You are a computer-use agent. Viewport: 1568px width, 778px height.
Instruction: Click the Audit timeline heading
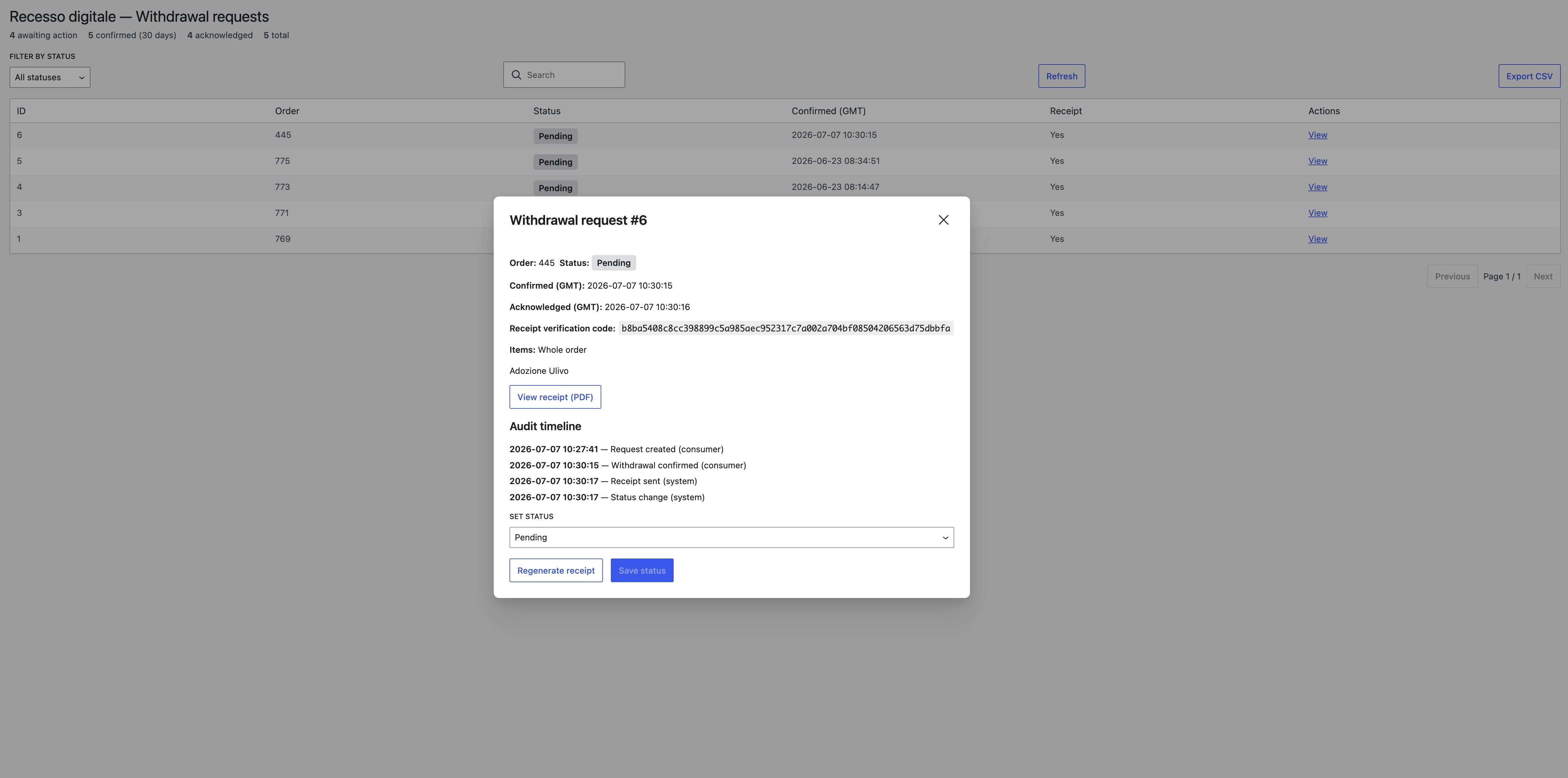[x=545, y=427]
